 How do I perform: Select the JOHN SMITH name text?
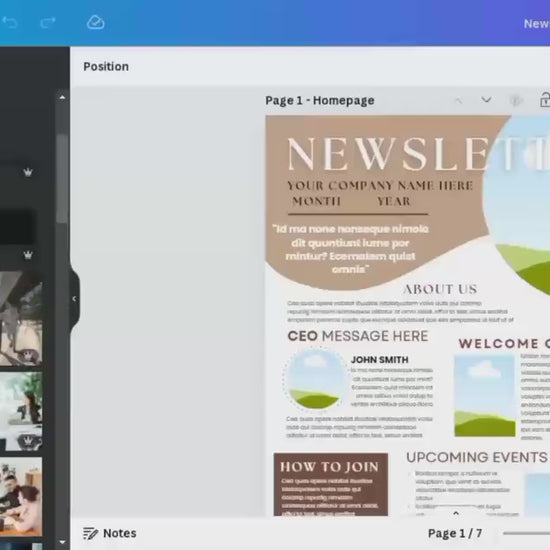pos(380,360)
